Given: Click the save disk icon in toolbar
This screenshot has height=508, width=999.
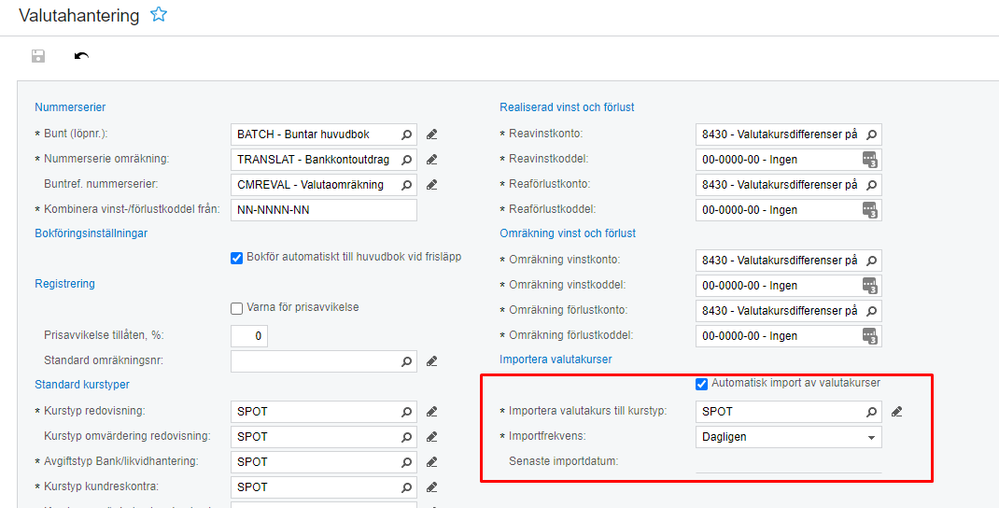Looking at the screenshot, I should (38, 56).
